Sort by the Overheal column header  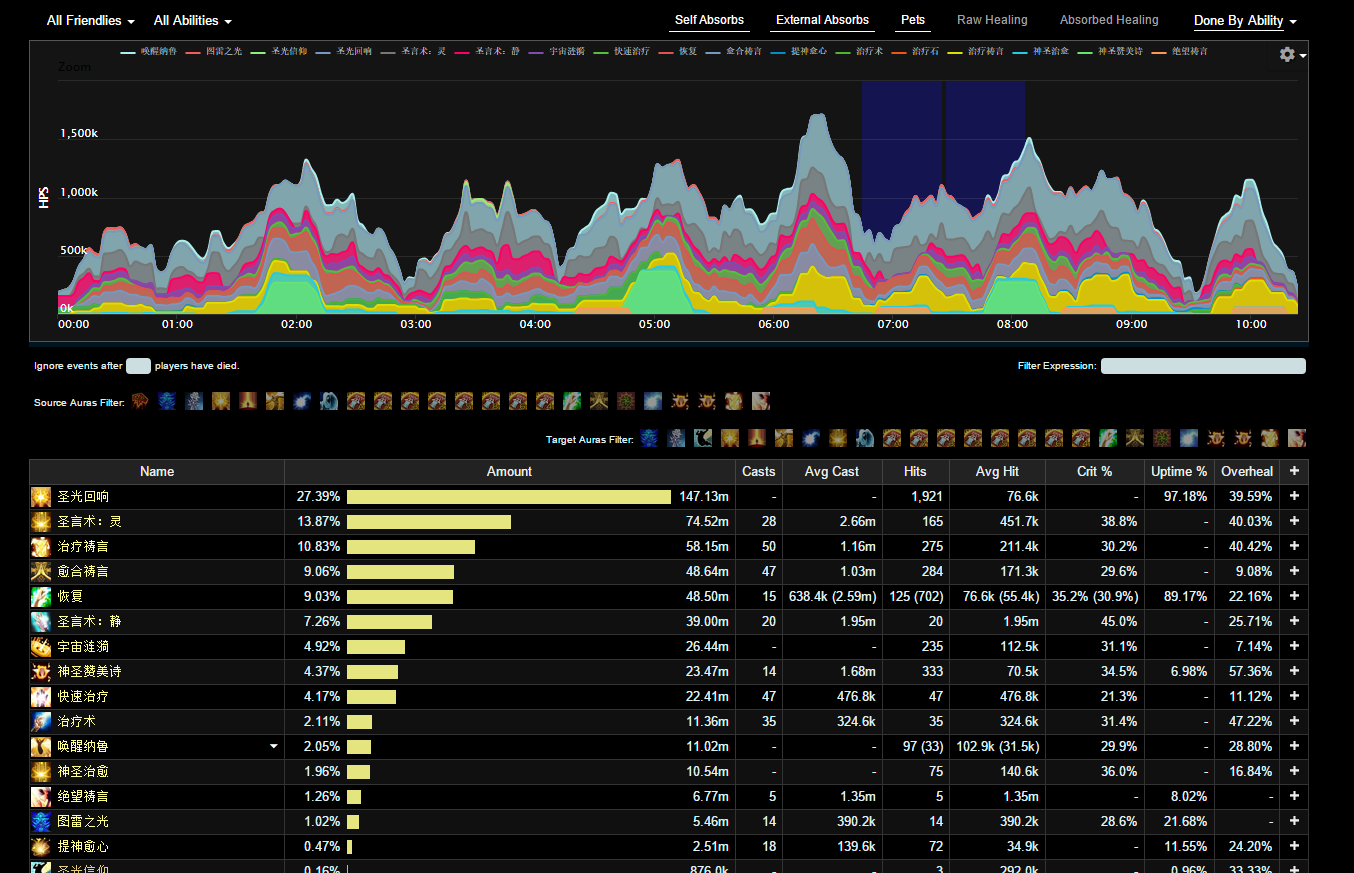click(x=1246, y=471)
